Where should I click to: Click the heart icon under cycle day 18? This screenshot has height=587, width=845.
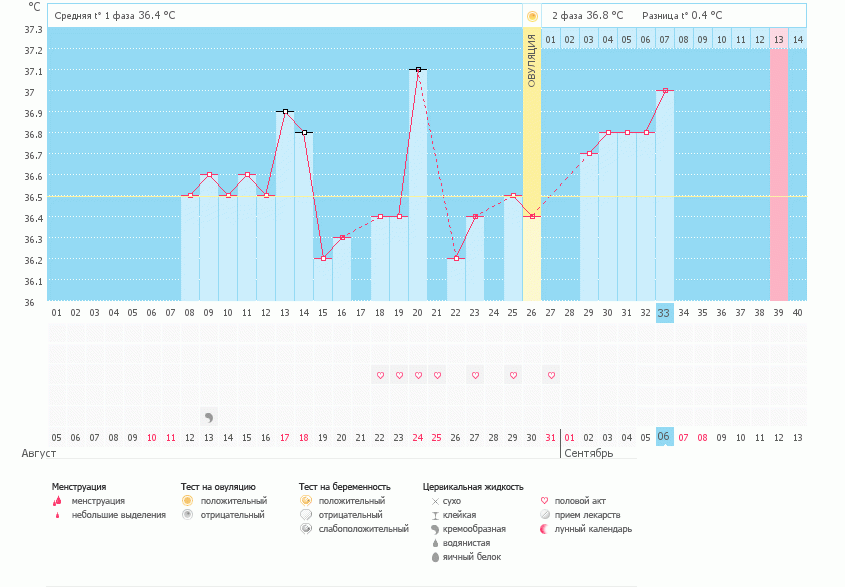coord(380,375)
